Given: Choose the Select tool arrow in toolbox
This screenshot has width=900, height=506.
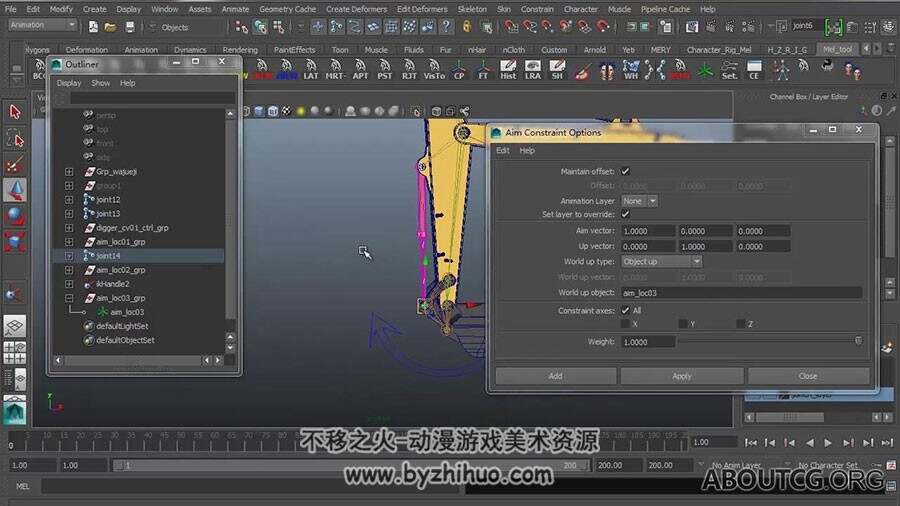Looking at the screenshot, I should point(15,111).
